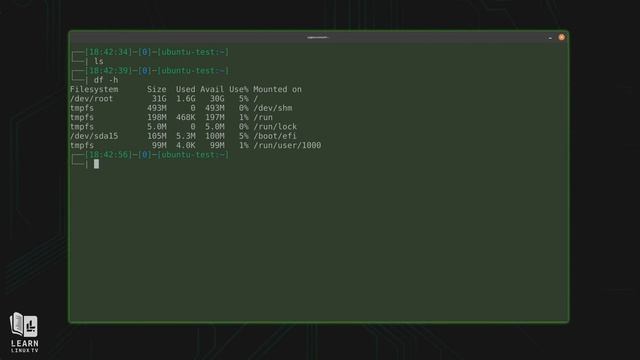The image size is (640, 360).
Task: Minimize the terminal window
Action: point(550,38)
